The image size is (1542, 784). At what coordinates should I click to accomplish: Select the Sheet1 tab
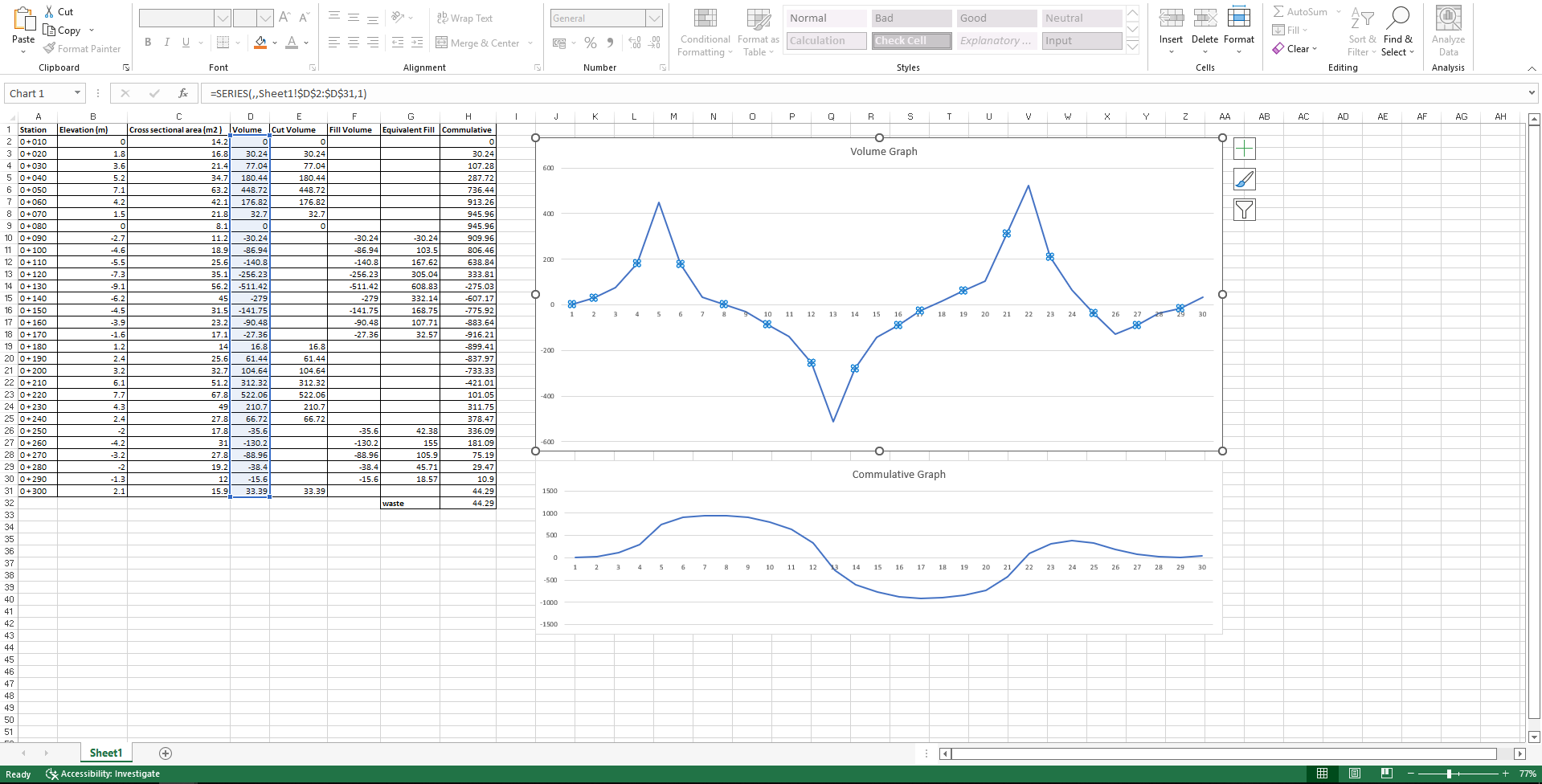coord(106,753)
